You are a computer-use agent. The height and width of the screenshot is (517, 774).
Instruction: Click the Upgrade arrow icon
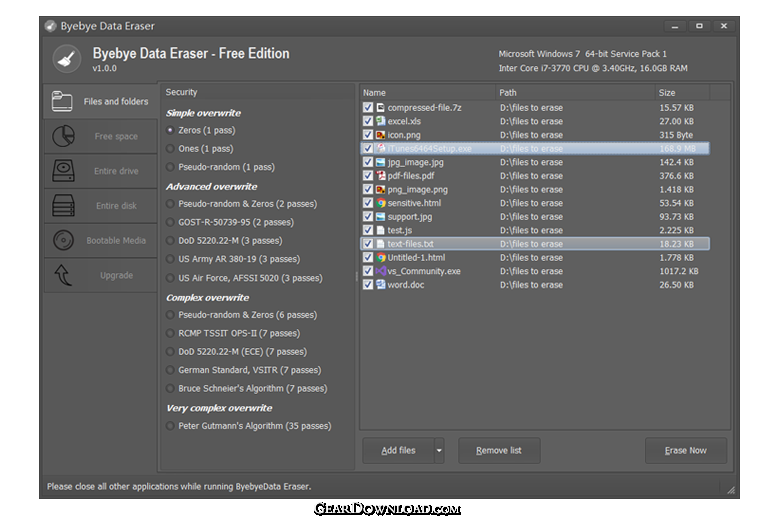point(63,275)
